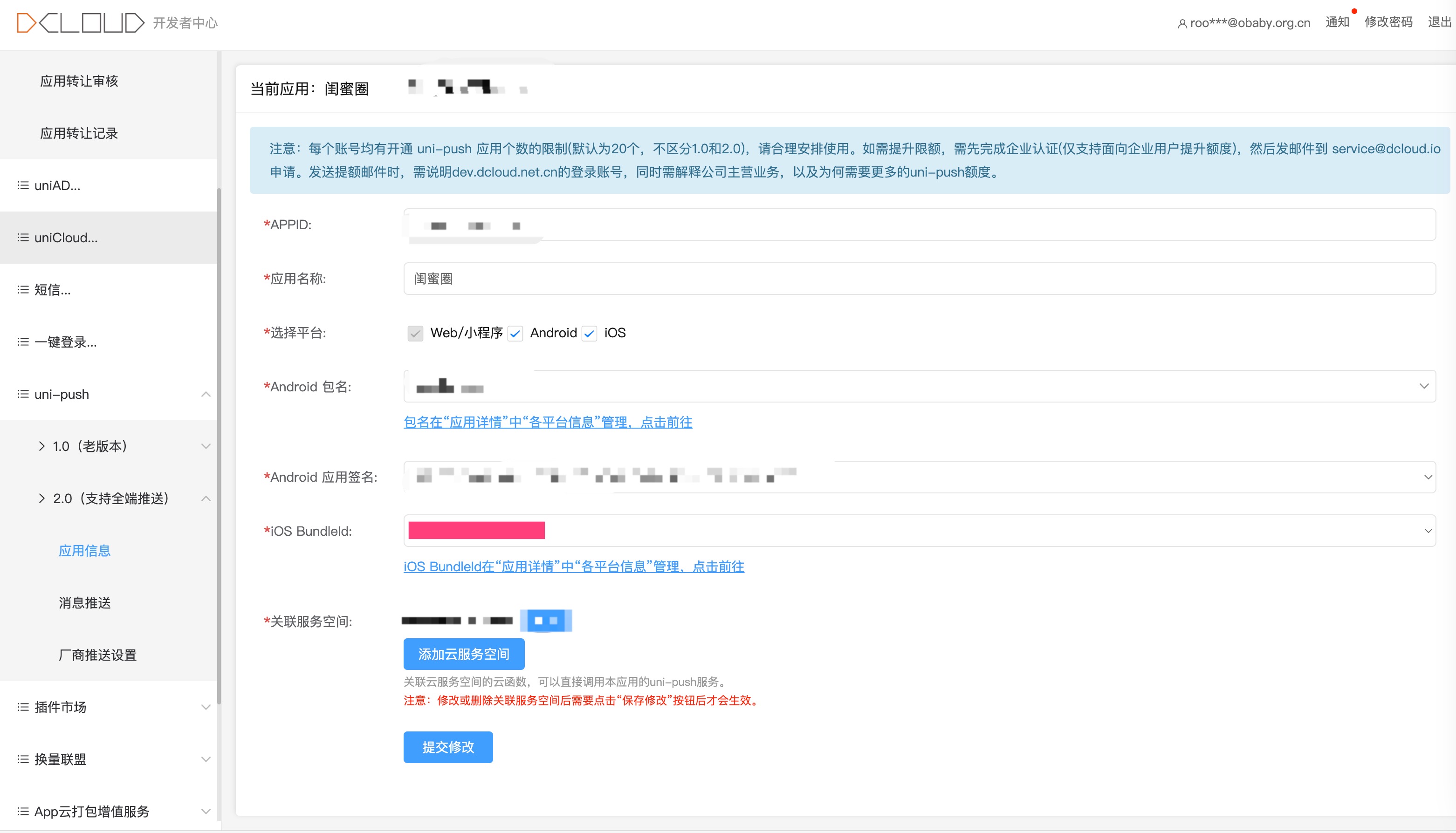Toggle the Web/小程序 platform checkbox
The image size is (1456, 833).
[416, 333]
